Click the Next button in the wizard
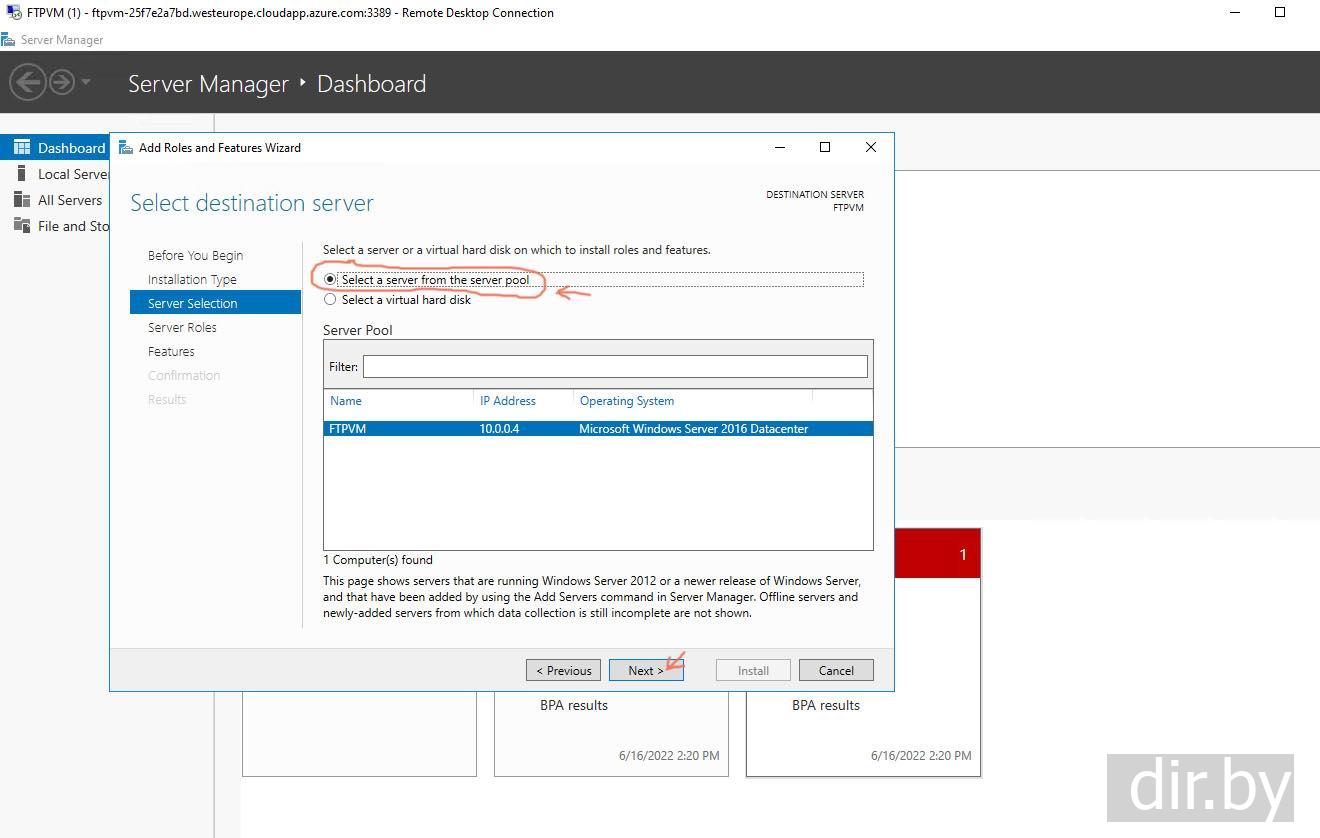 pos(646,671)
